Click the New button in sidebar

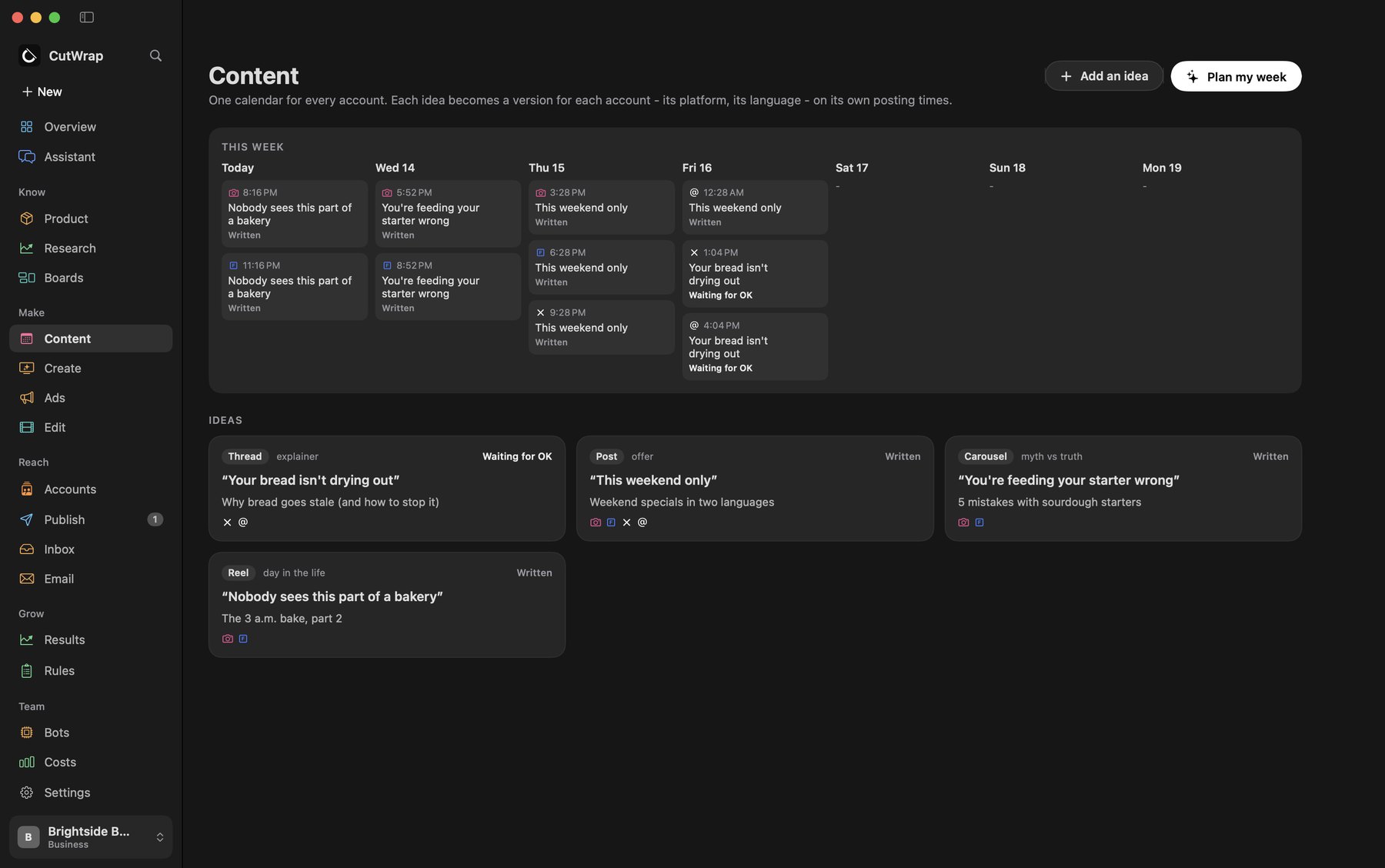[x=42, y=92]
